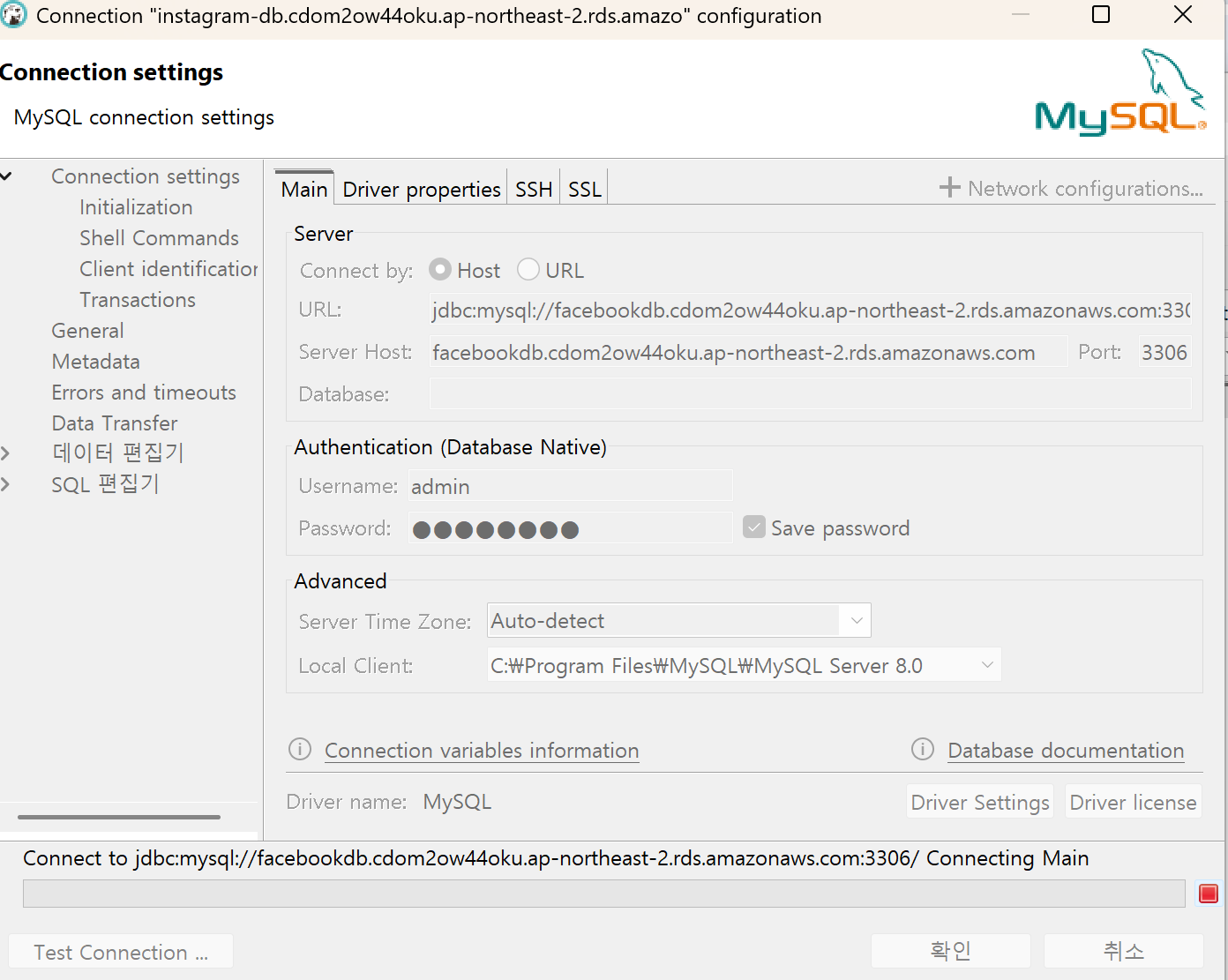Select the Host radio button
Viewport: 1228px width, 980px height.
pos(440,270)
